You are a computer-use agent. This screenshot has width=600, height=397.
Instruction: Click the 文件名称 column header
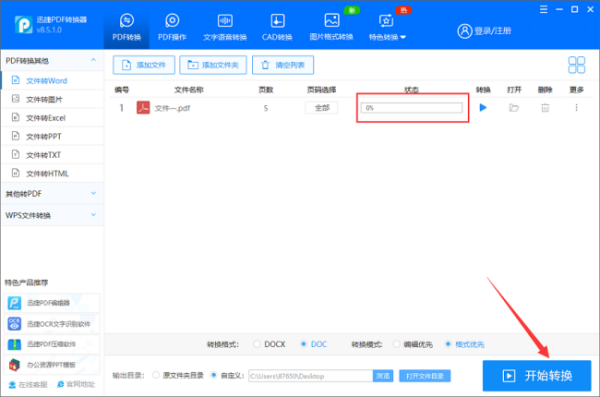[x=189, y=90]
